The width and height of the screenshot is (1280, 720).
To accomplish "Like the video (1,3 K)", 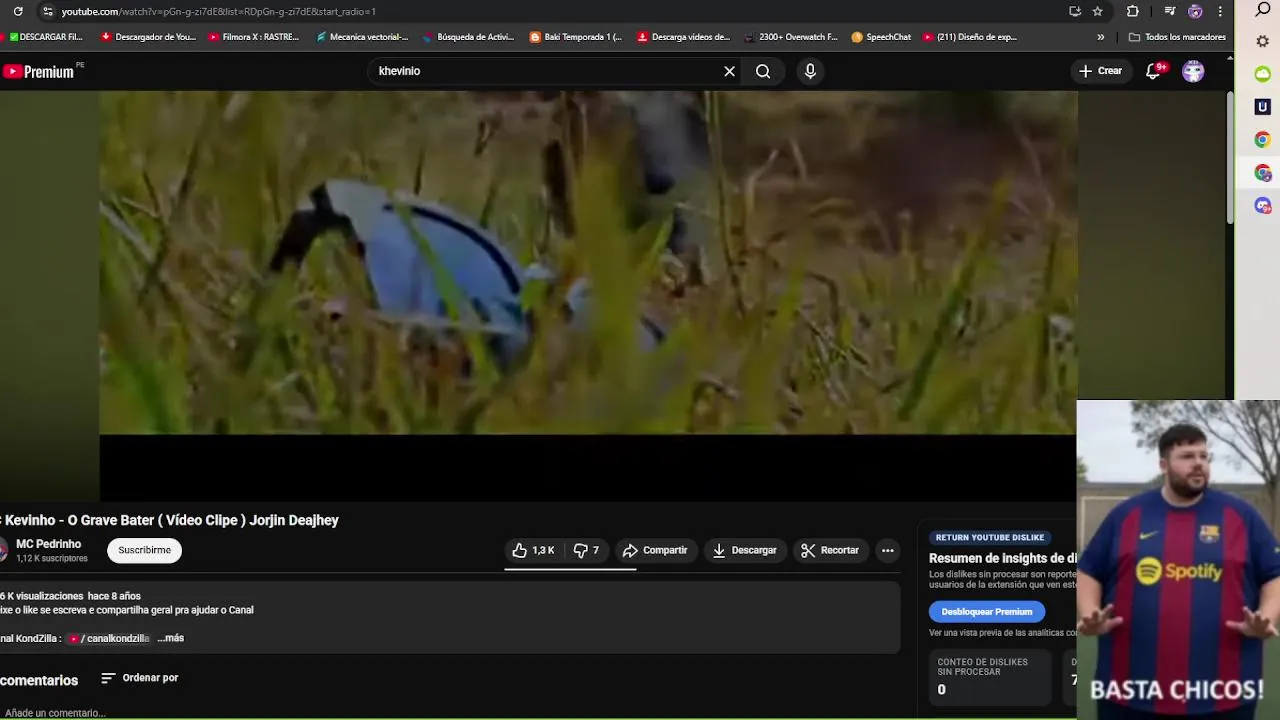I will tap(533, 550).
